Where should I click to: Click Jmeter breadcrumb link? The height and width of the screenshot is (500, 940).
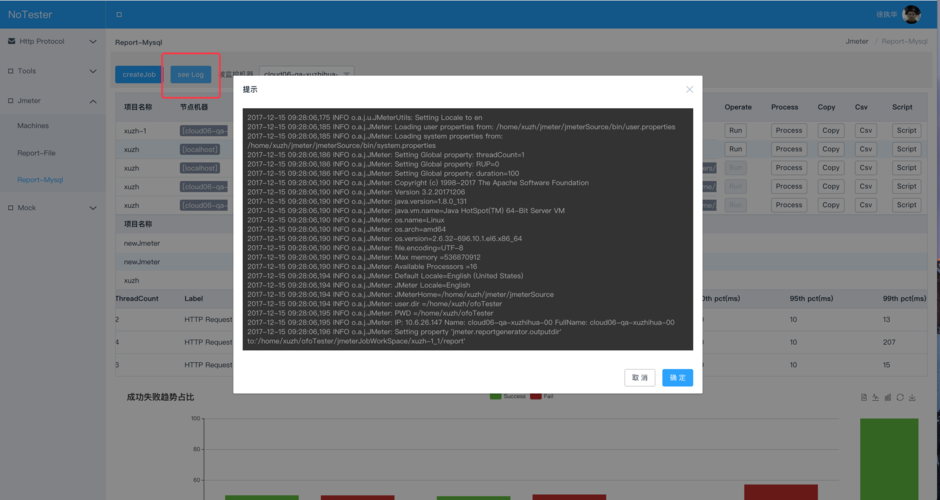pos(857,41)
